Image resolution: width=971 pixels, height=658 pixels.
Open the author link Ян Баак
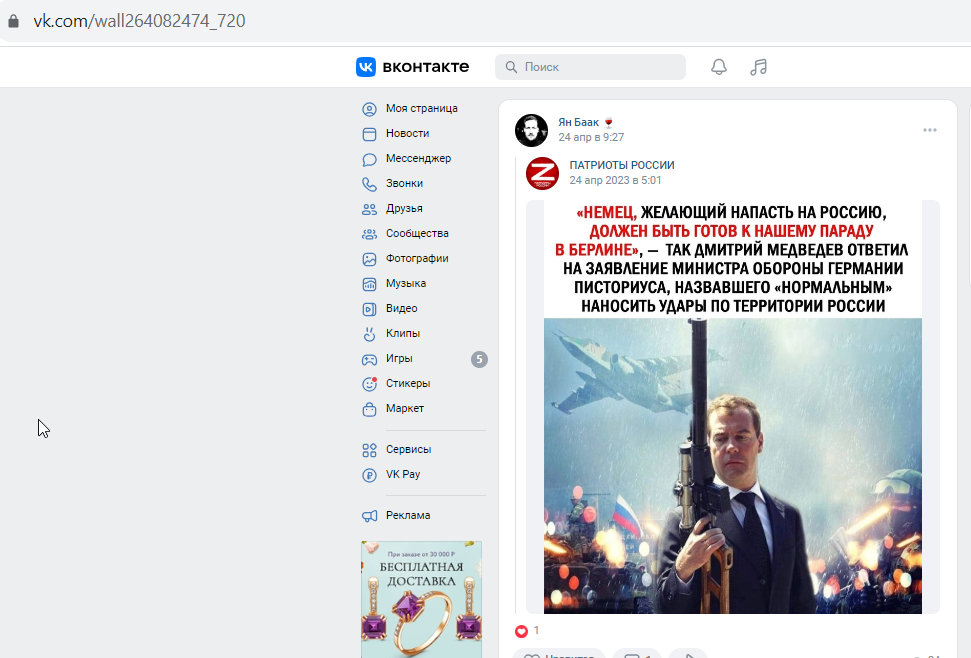(578, 123)
